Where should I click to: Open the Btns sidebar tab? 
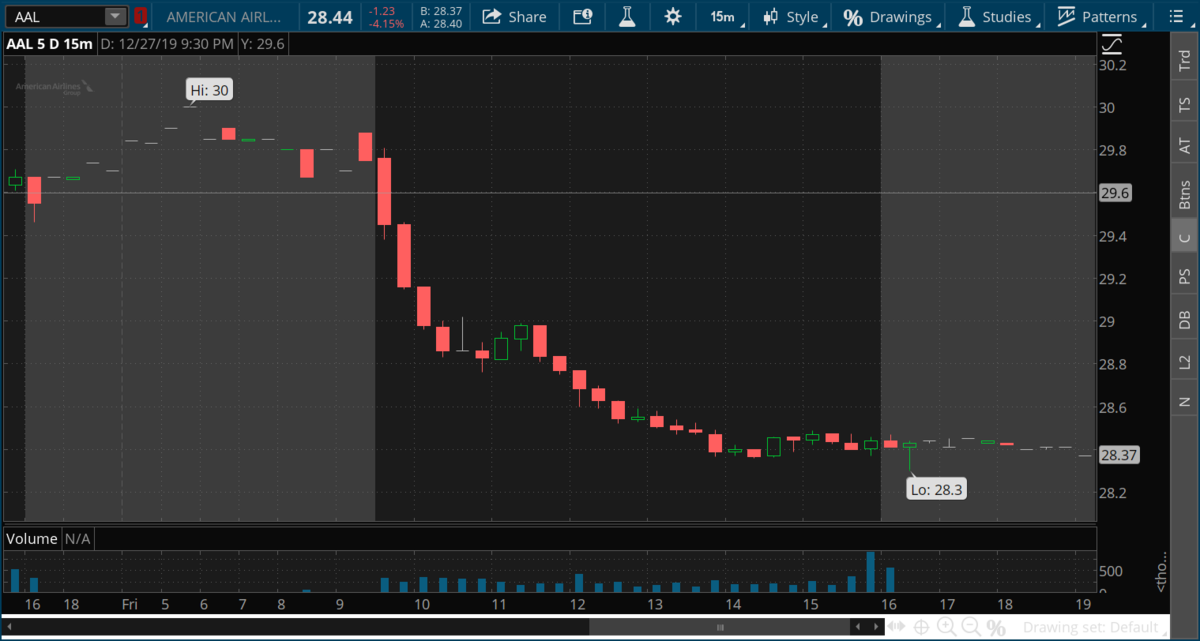[x=1185, y=193]
